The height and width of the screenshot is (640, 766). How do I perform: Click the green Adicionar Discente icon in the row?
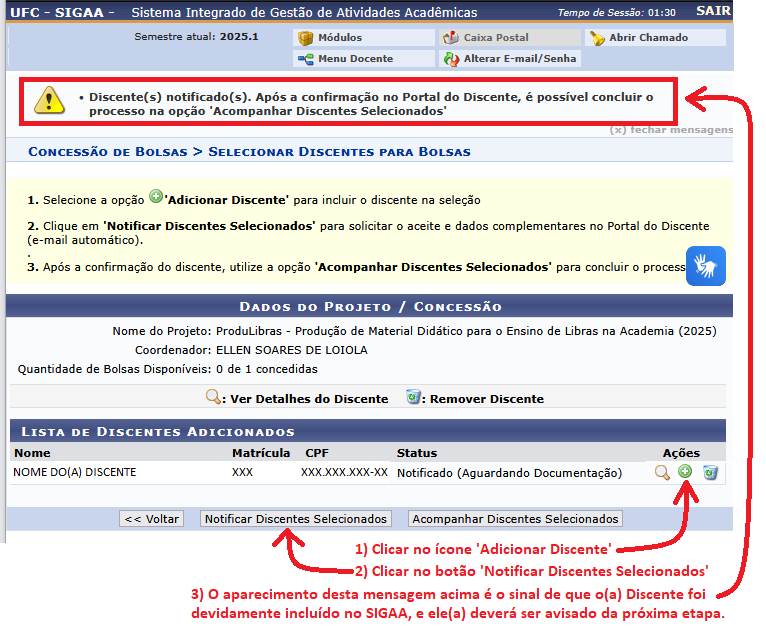685,472
